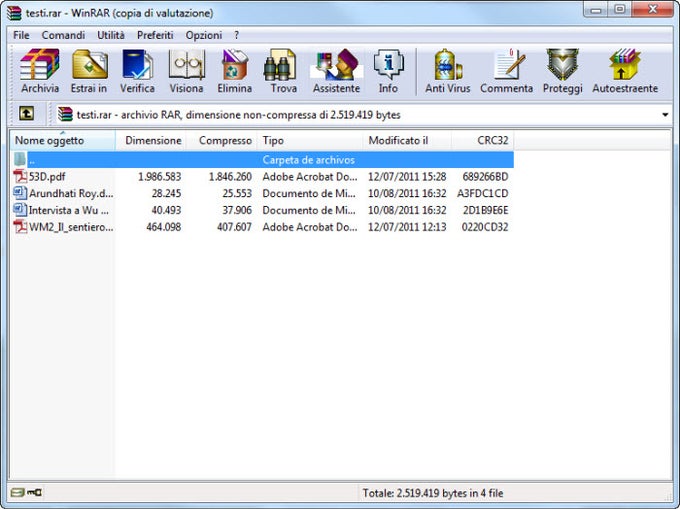
Task: Click CRC value 0220CD32
Action: point(484,227)
